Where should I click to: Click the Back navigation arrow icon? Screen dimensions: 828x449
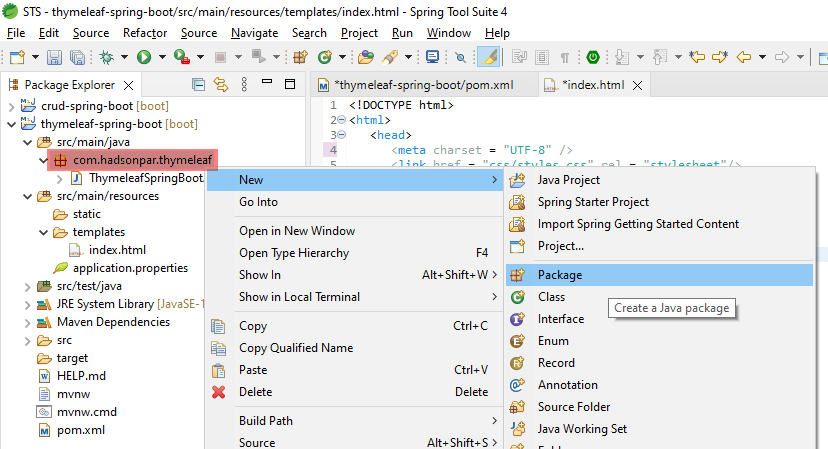[x=744, y=57]
